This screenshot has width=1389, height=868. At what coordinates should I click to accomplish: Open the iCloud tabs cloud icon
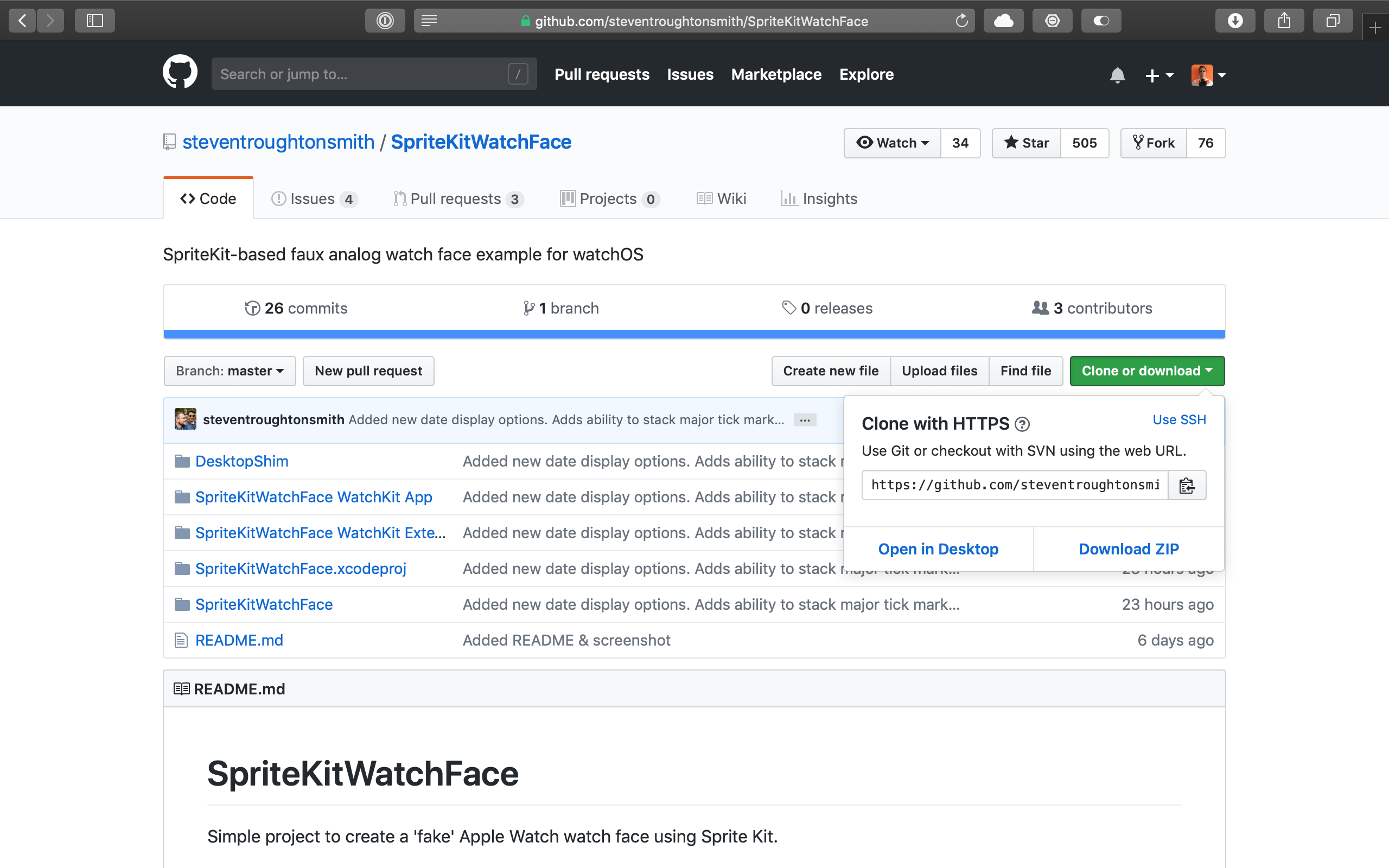click(1003, 21)
